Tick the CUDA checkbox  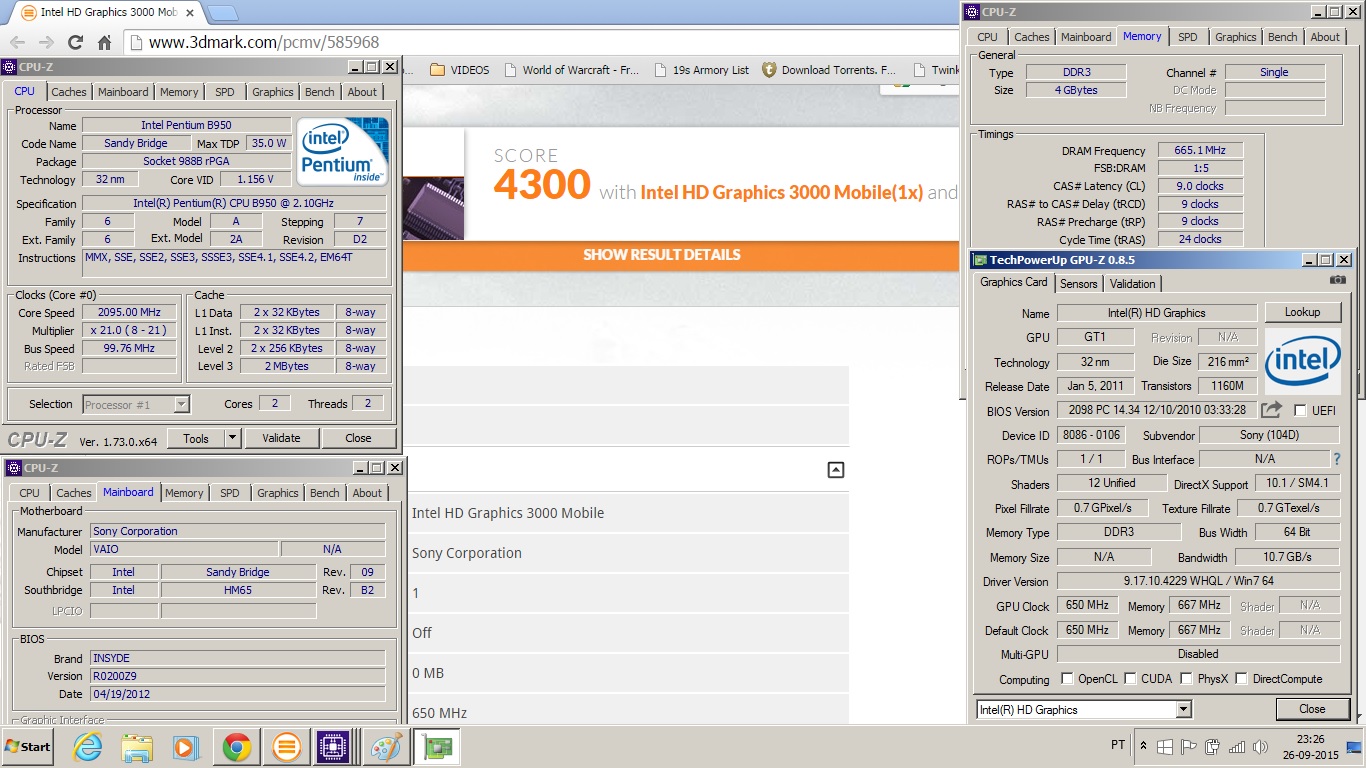pos(1130,679)
